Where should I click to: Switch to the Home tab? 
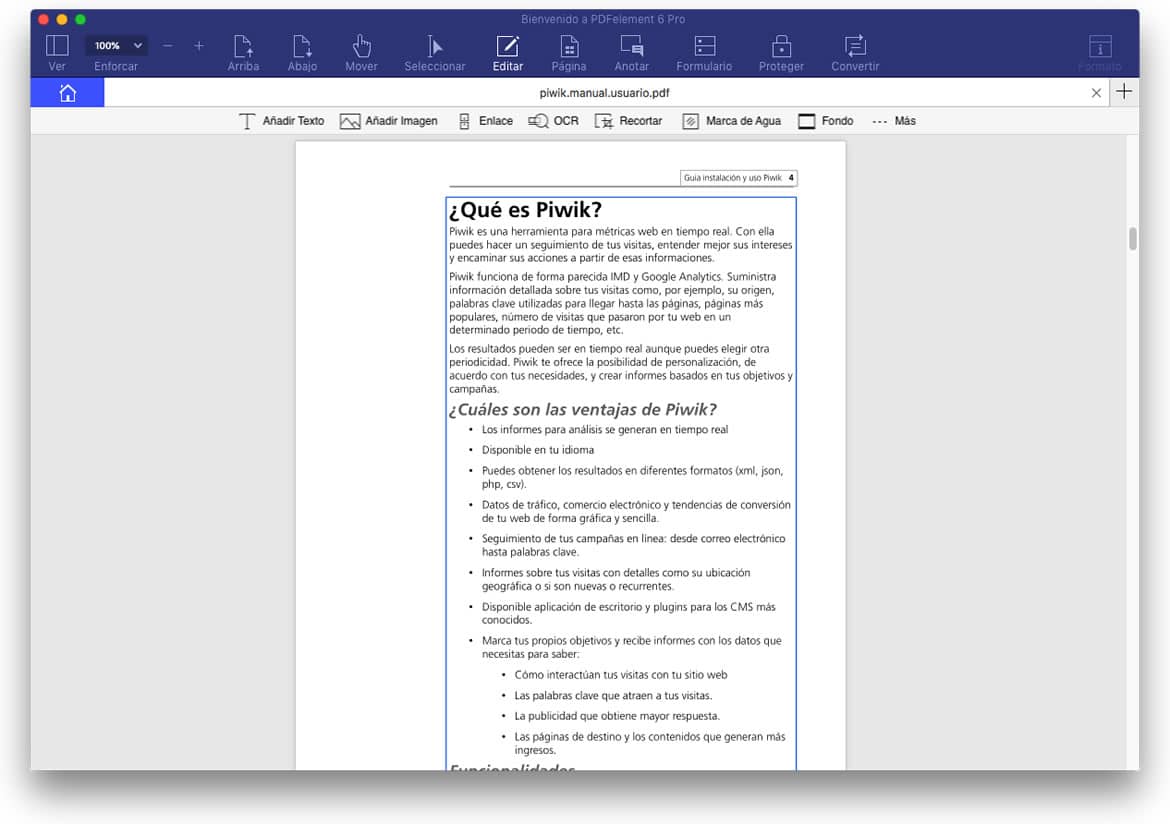click(67, 93)
